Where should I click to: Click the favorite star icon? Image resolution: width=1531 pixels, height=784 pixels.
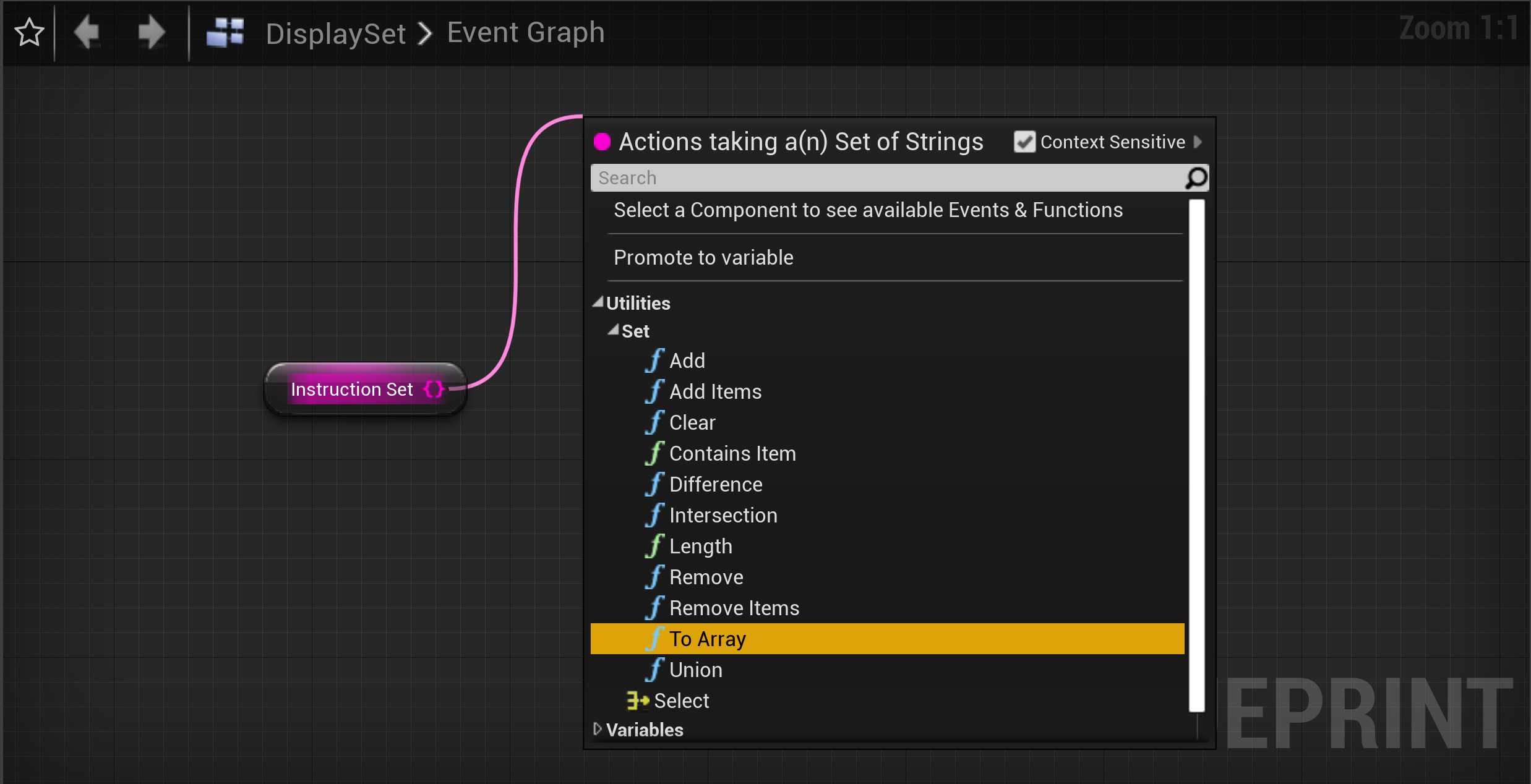[x=29, y=32]
